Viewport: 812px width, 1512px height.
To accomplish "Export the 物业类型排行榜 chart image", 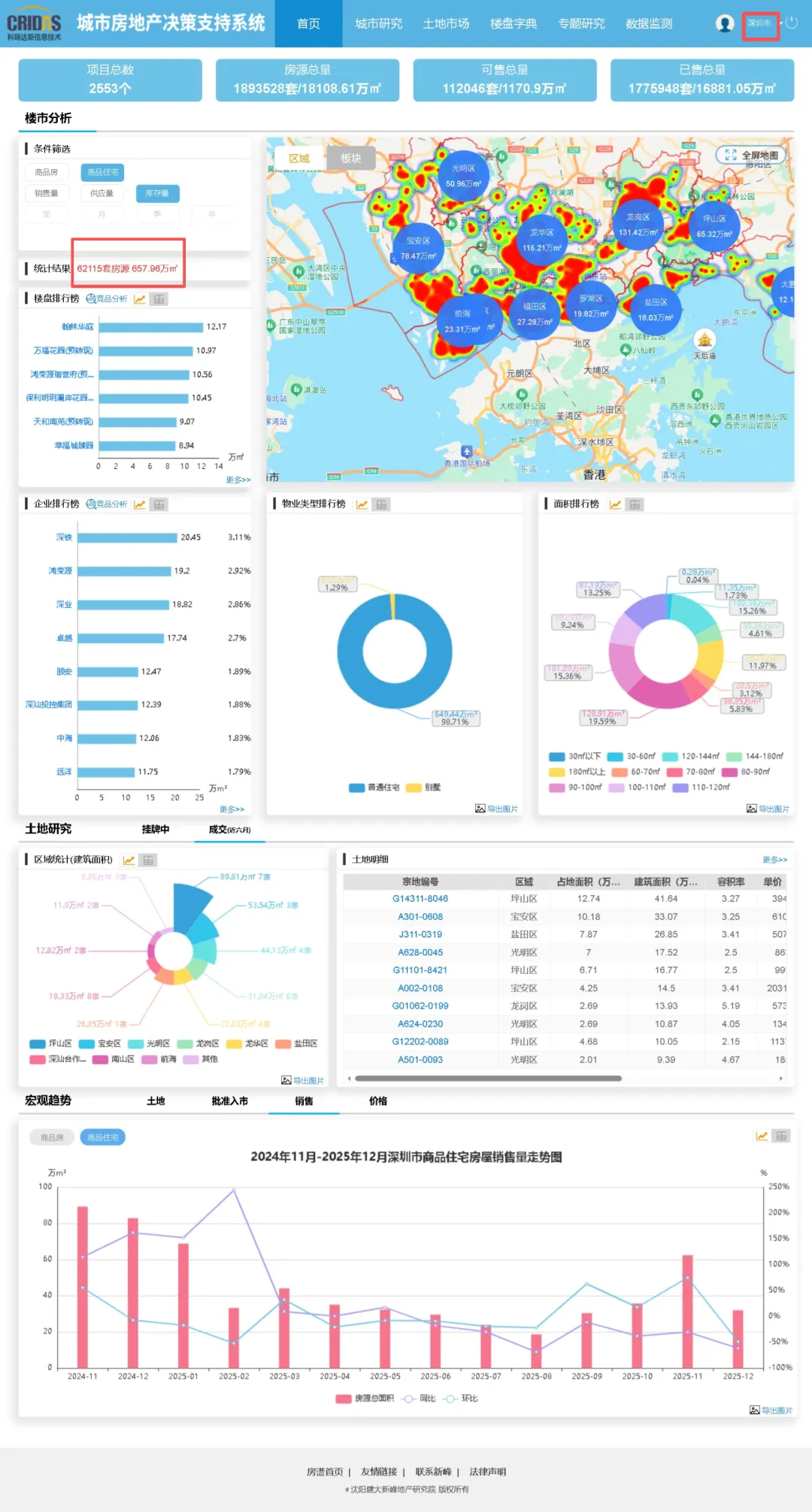I will pyautogui.click(x=497, y=809).
